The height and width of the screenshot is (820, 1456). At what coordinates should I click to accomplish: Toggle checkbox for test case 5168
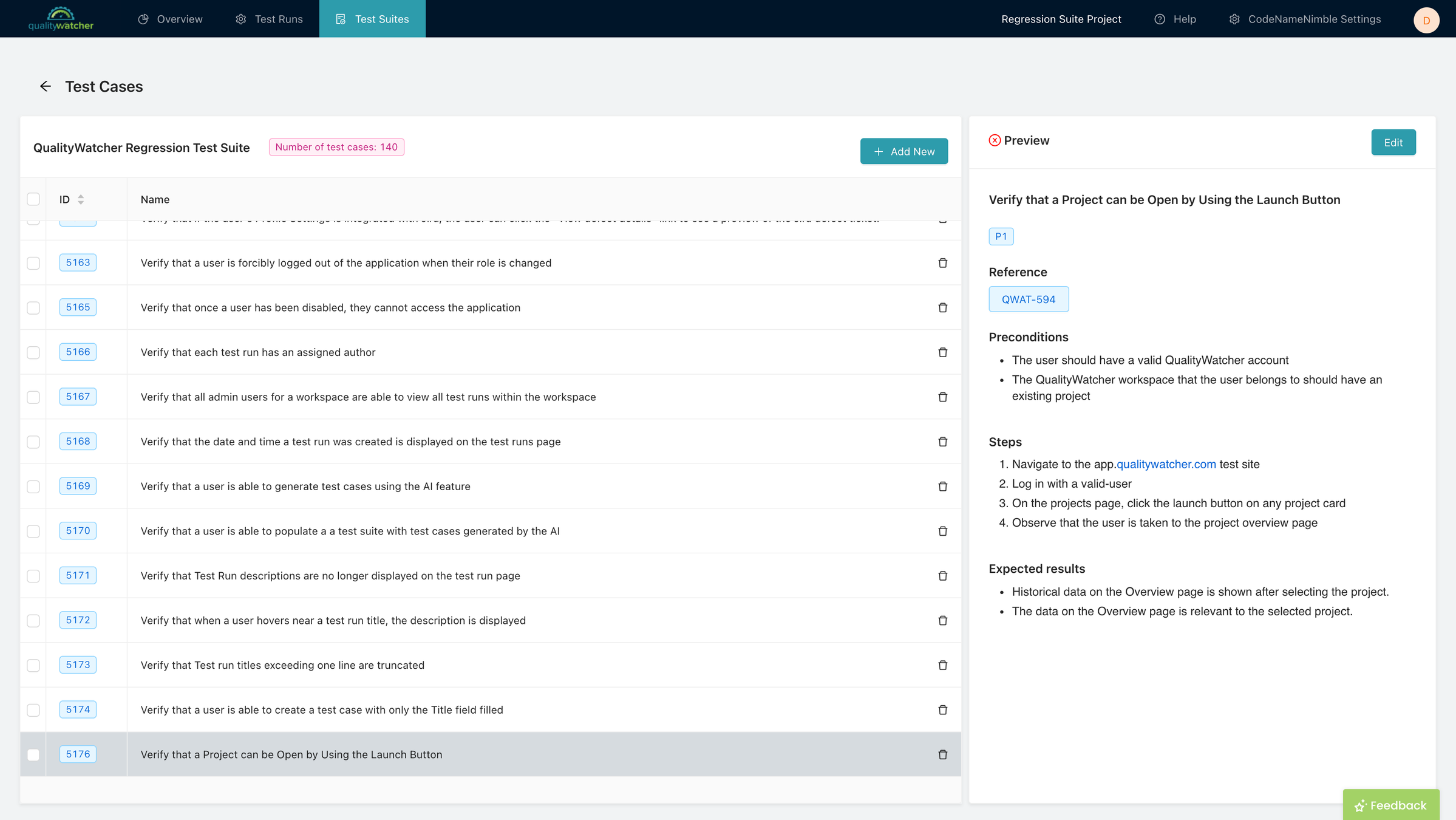(x=33, y=442)
